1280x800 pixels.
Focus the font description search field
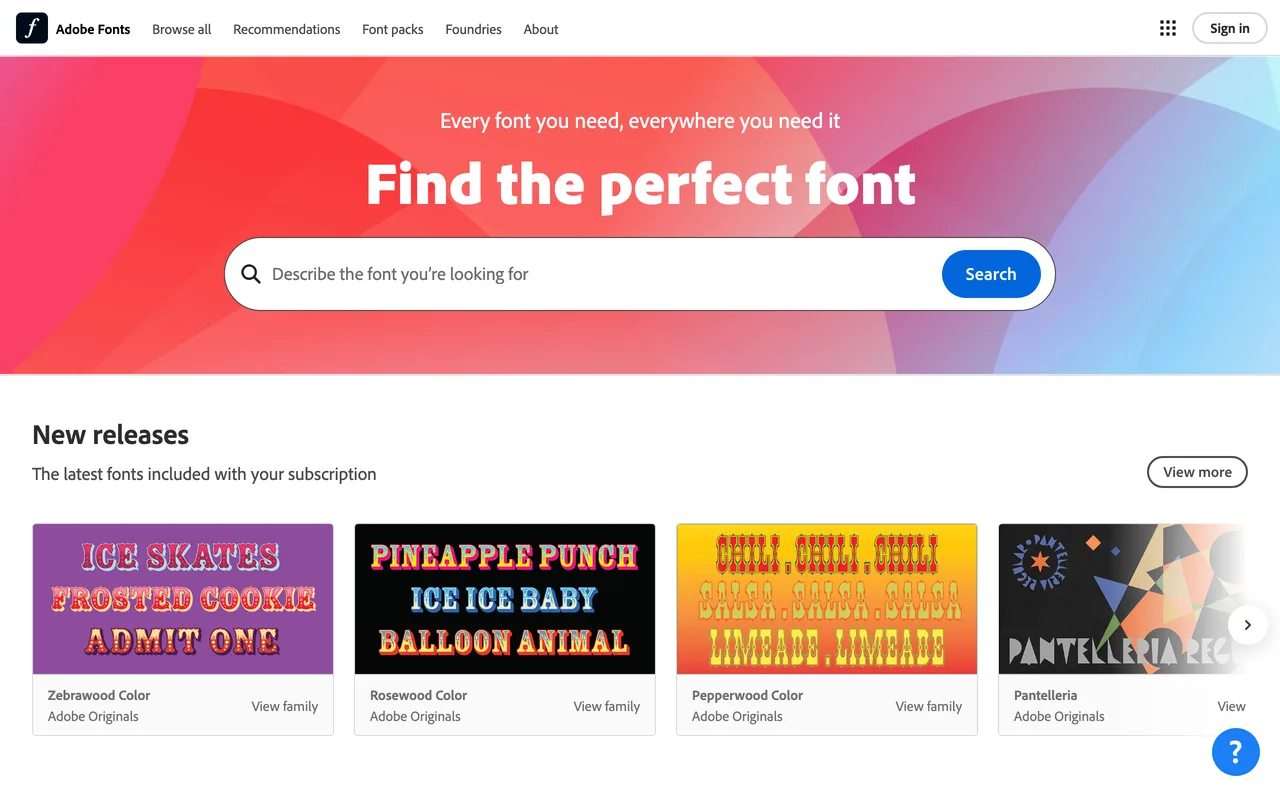click(640, 274)
